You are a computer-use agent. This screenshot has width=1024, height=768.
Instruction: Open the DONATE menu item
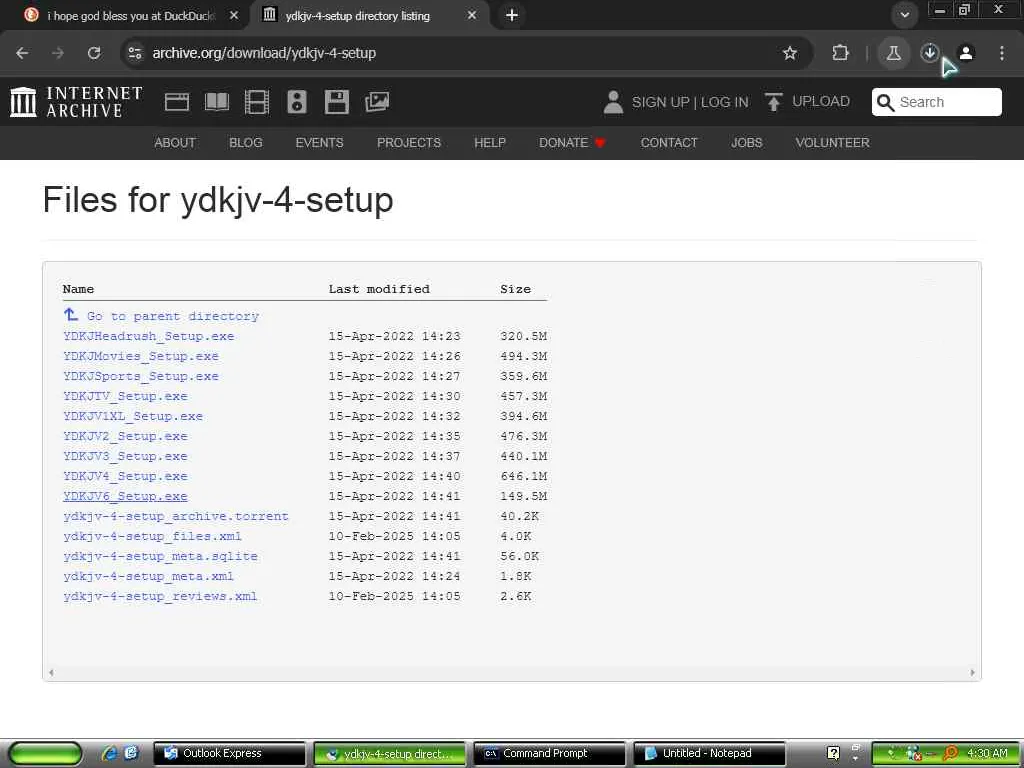coord(572,142)
